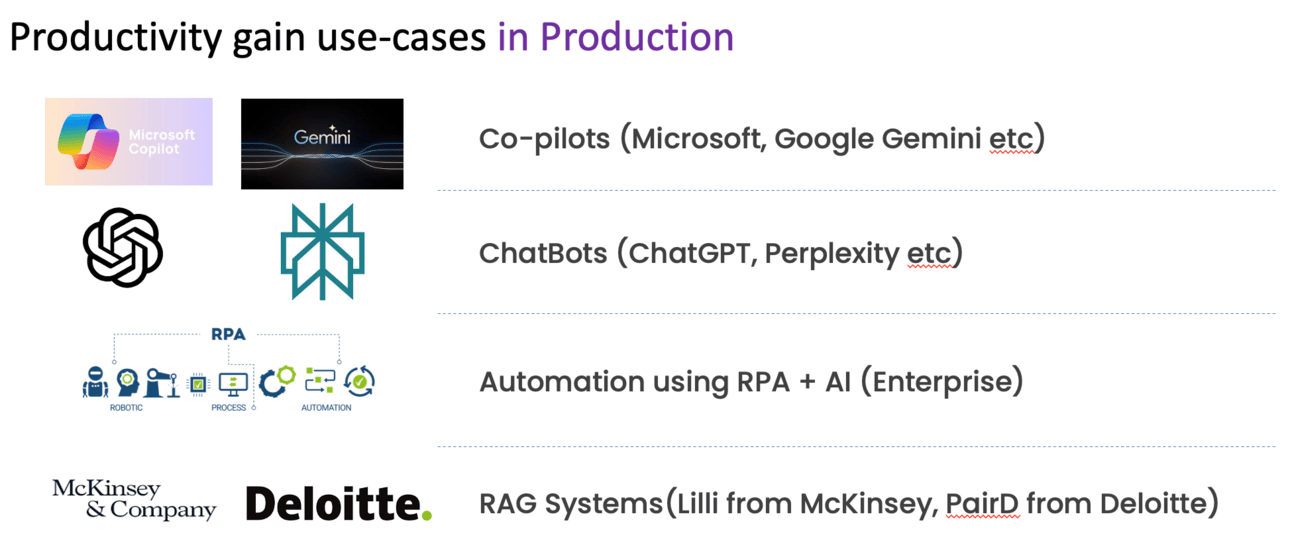
Task: Select the robotic arm icon
Action: [162, 383]
